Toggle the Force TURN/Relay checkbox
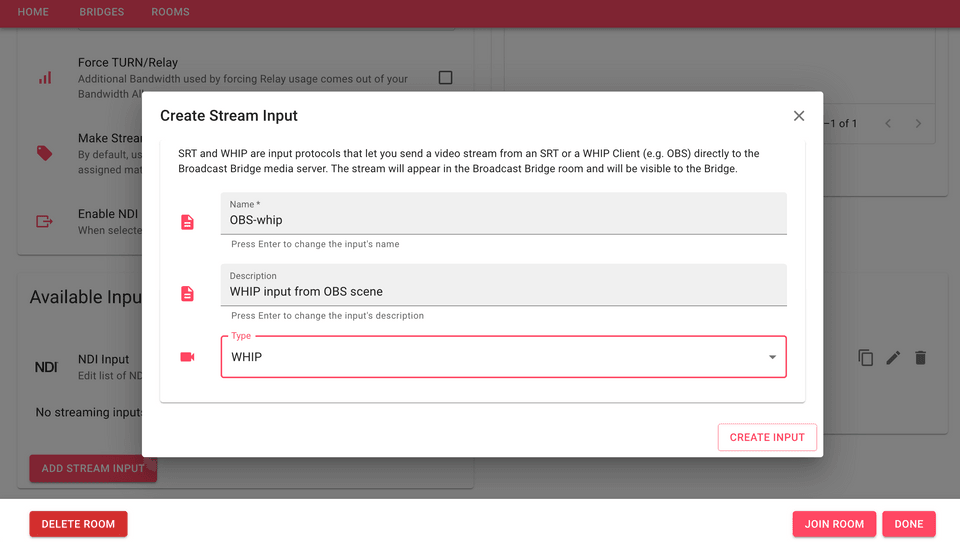Viewport: 960px width, 542px height. pyautogui.click(x=446, y=78)
